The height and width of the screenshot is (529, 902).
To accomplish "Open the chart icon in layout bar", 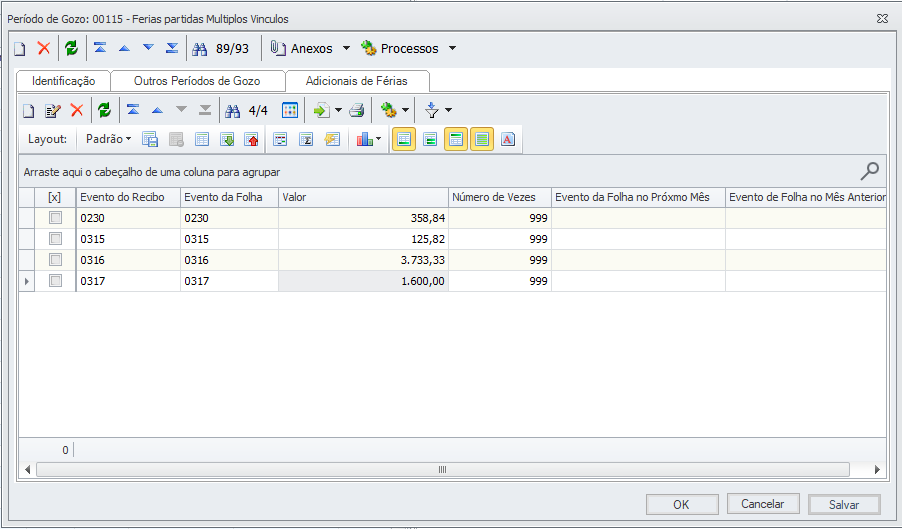I will pyautogui.click(x=364, y=139).
